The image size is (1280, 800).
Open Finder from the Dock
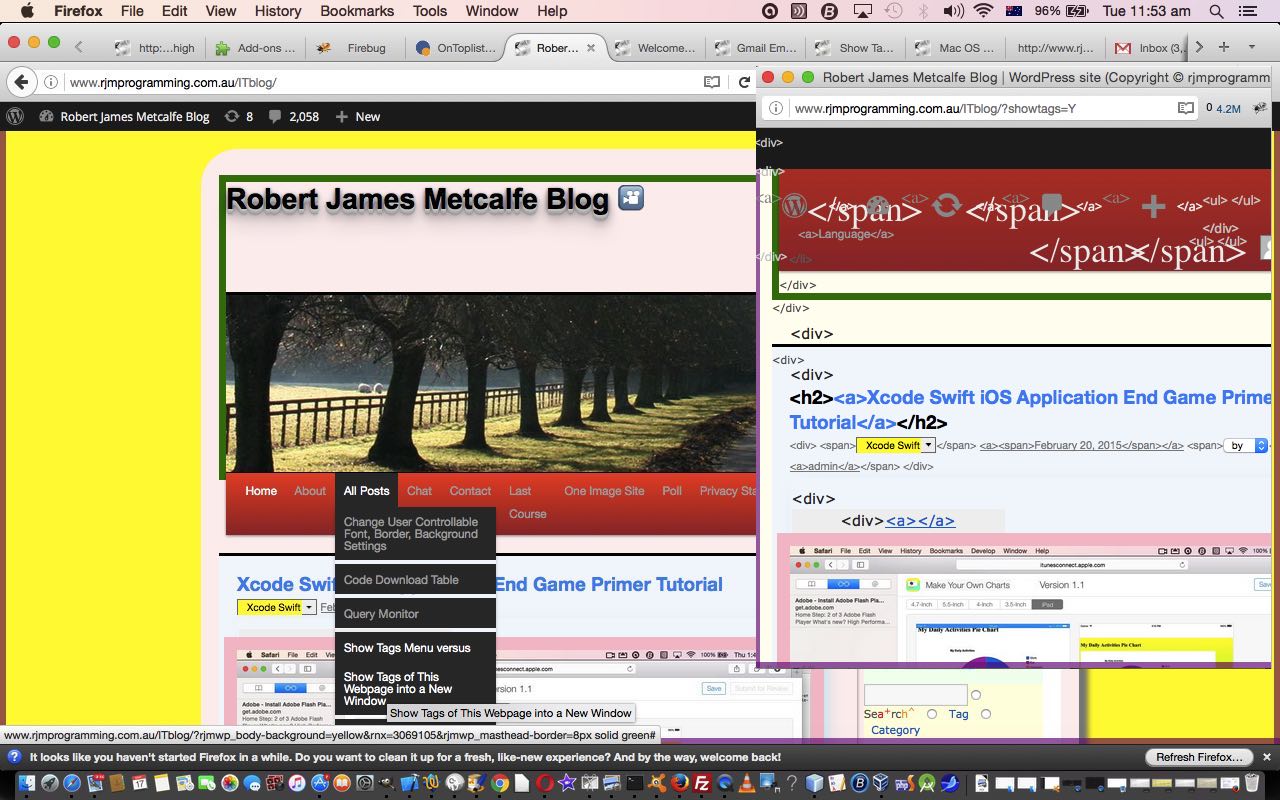tap(27, 783)
